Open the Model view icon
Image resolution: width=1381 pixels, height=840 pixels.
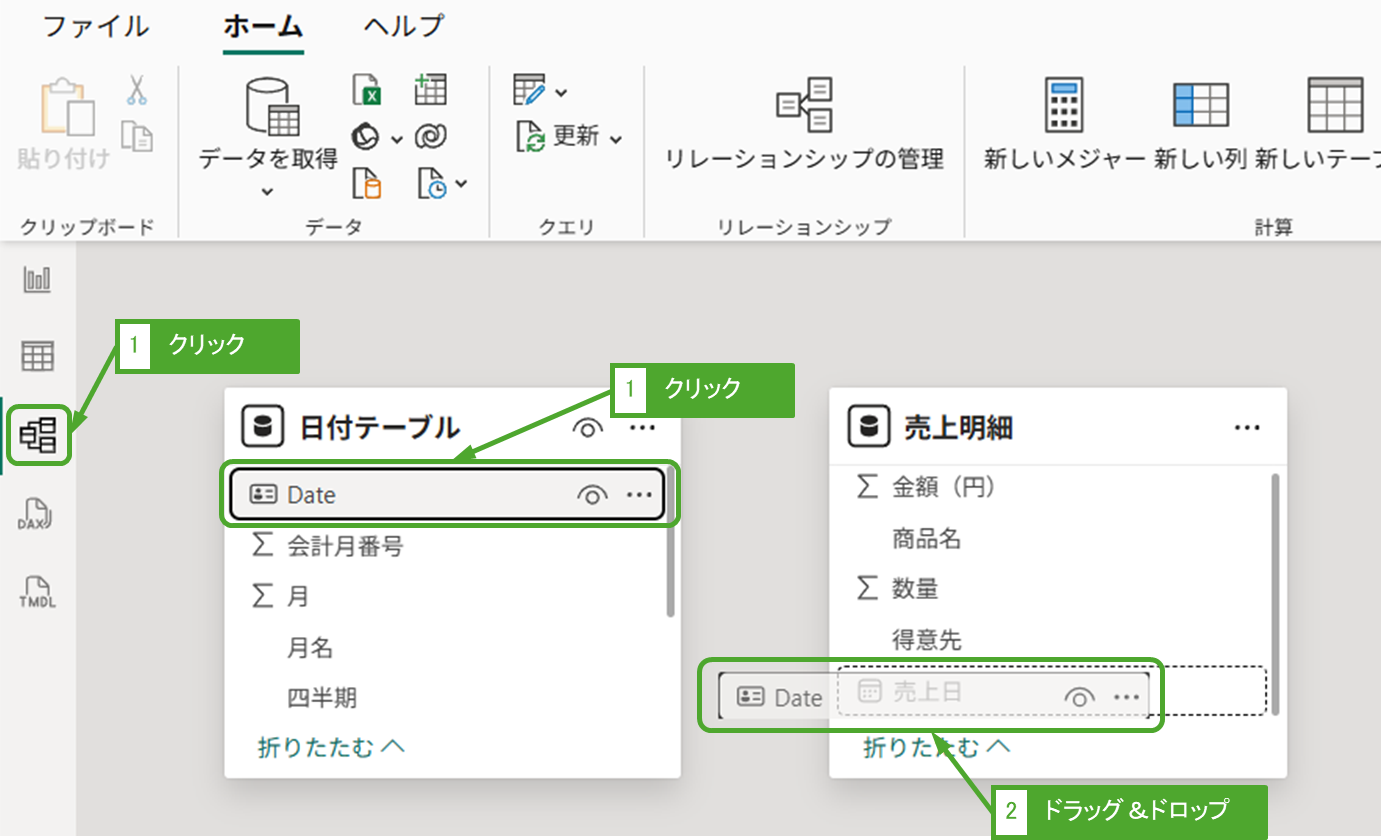38,435
